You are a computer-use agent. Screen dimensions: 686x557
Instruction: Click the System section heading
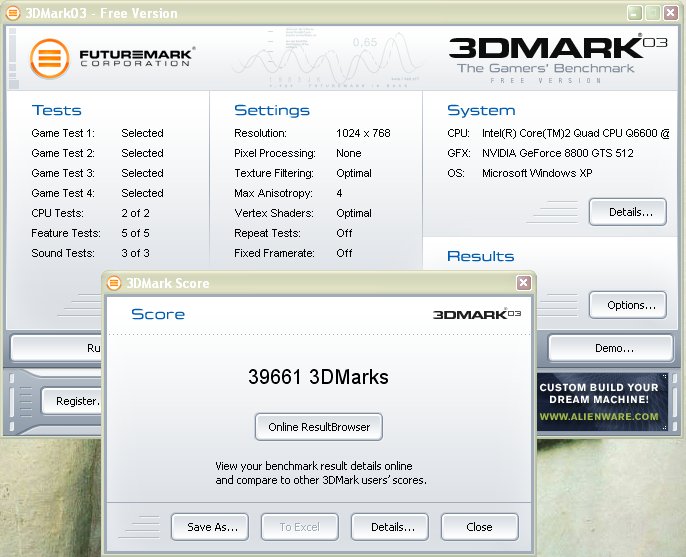point(481,110)
